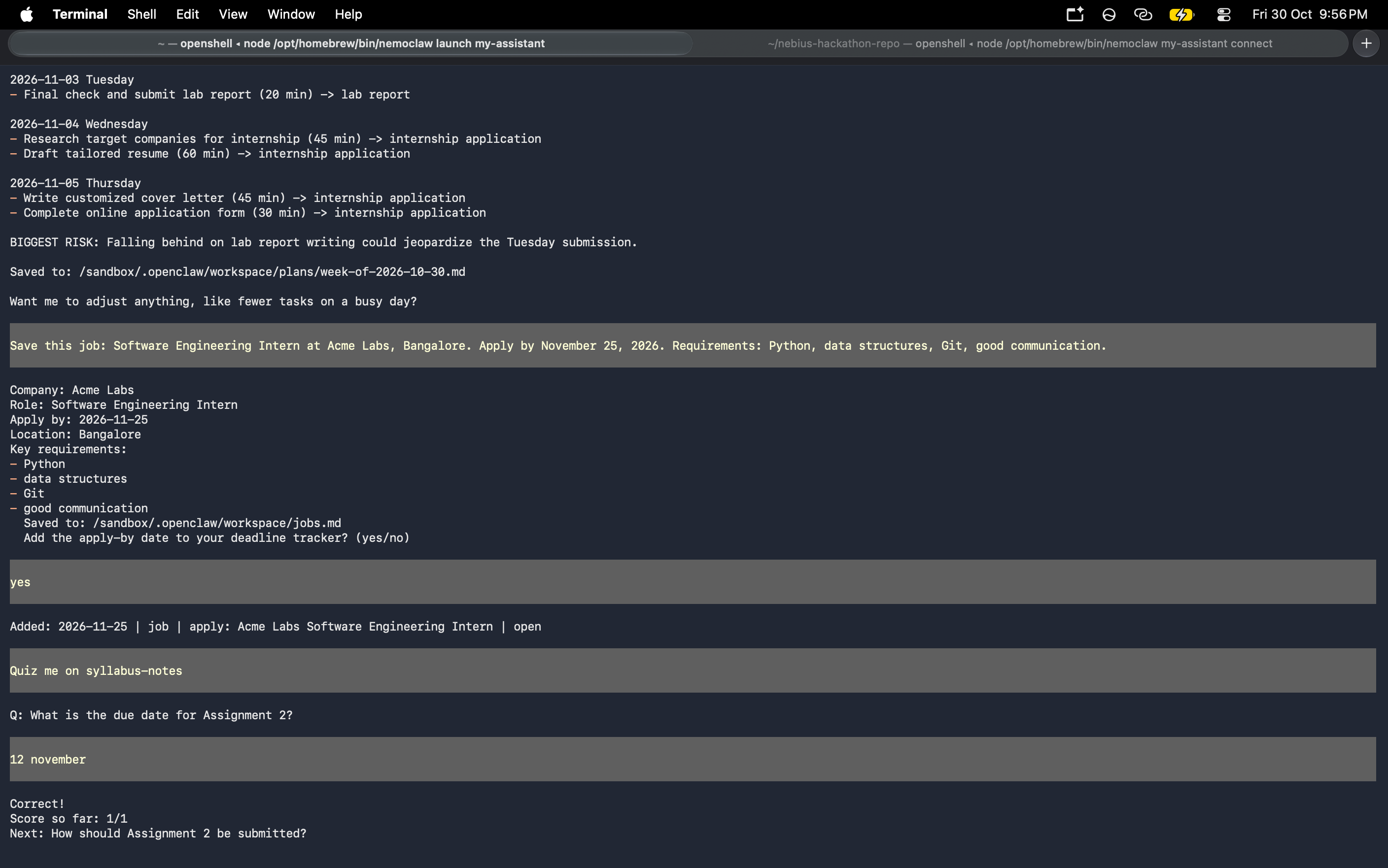Click the 'yes' input line
The width and height of the screenshot is (1388, 868).
(x=693, y=582)
